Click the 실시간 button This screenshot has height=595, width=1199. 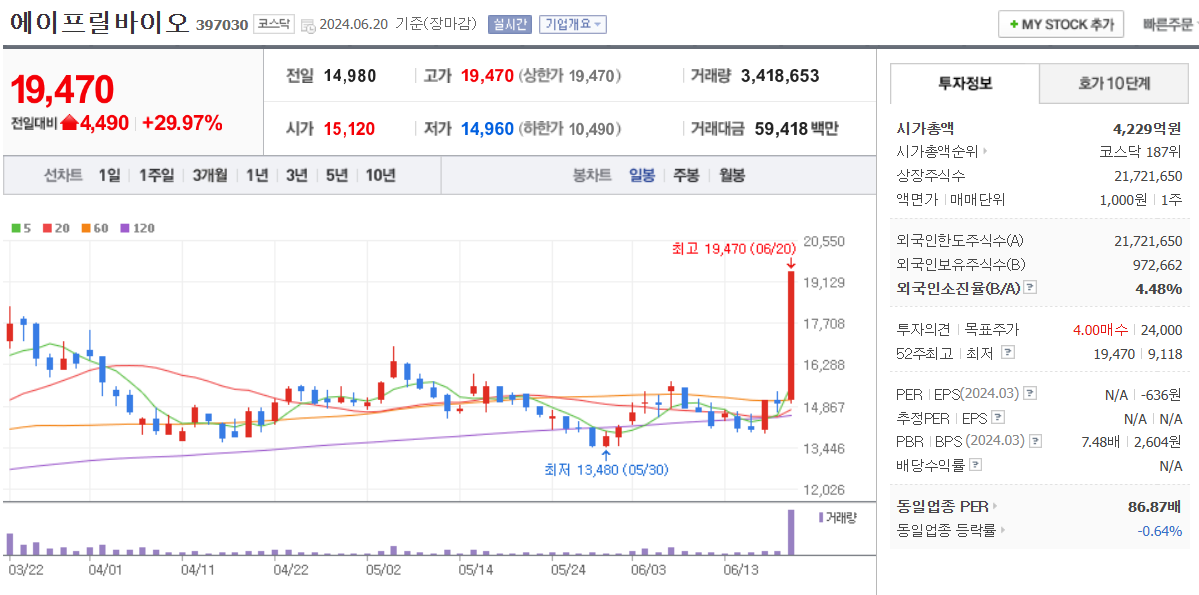click(510, 24)
